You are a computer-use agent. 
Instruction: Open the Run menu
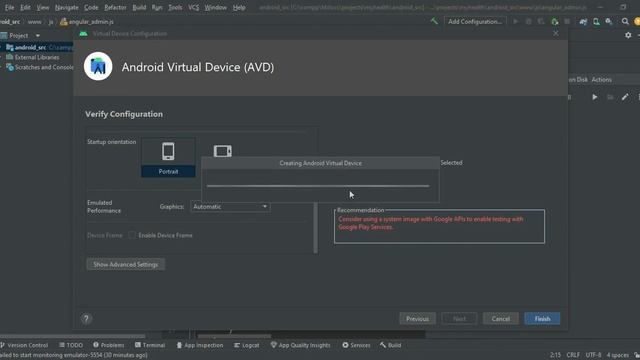(157, 7)
